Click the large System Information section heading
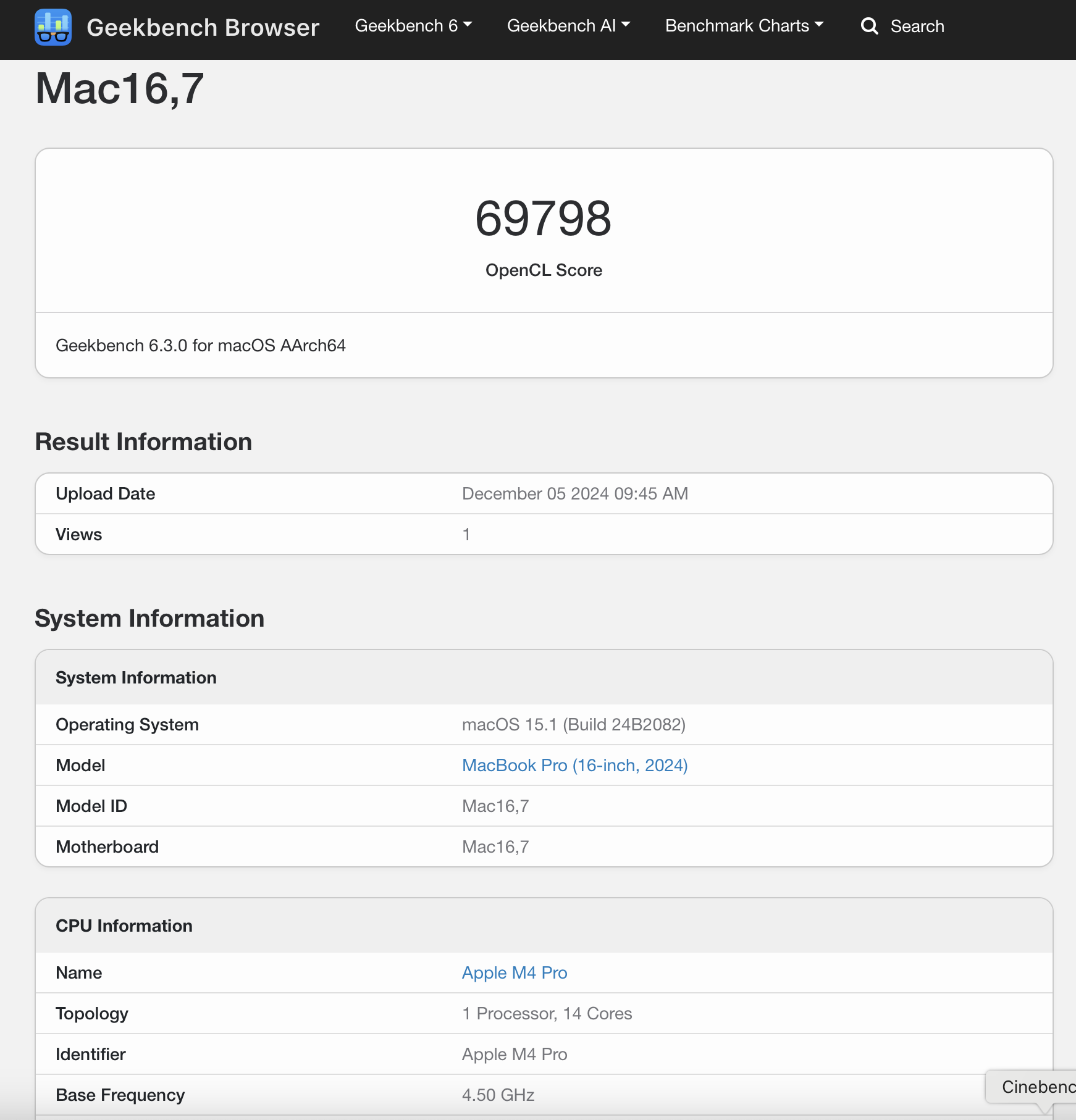Image resolution: width=1076 pixels, height=1120 pixels. click(x=149, y=619)
